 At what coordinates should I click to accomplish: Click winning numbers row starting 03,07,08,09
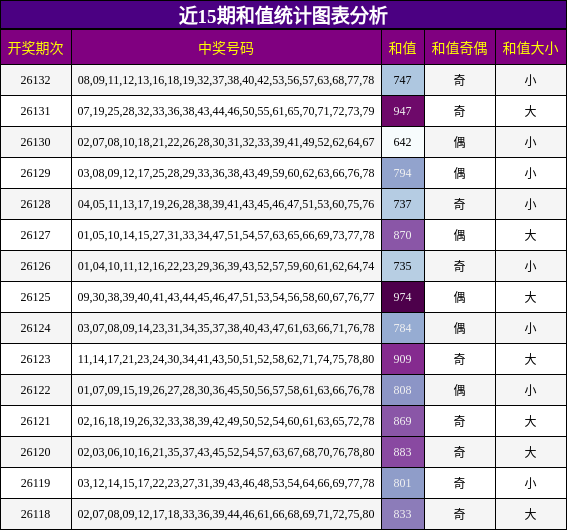point(226,328)
